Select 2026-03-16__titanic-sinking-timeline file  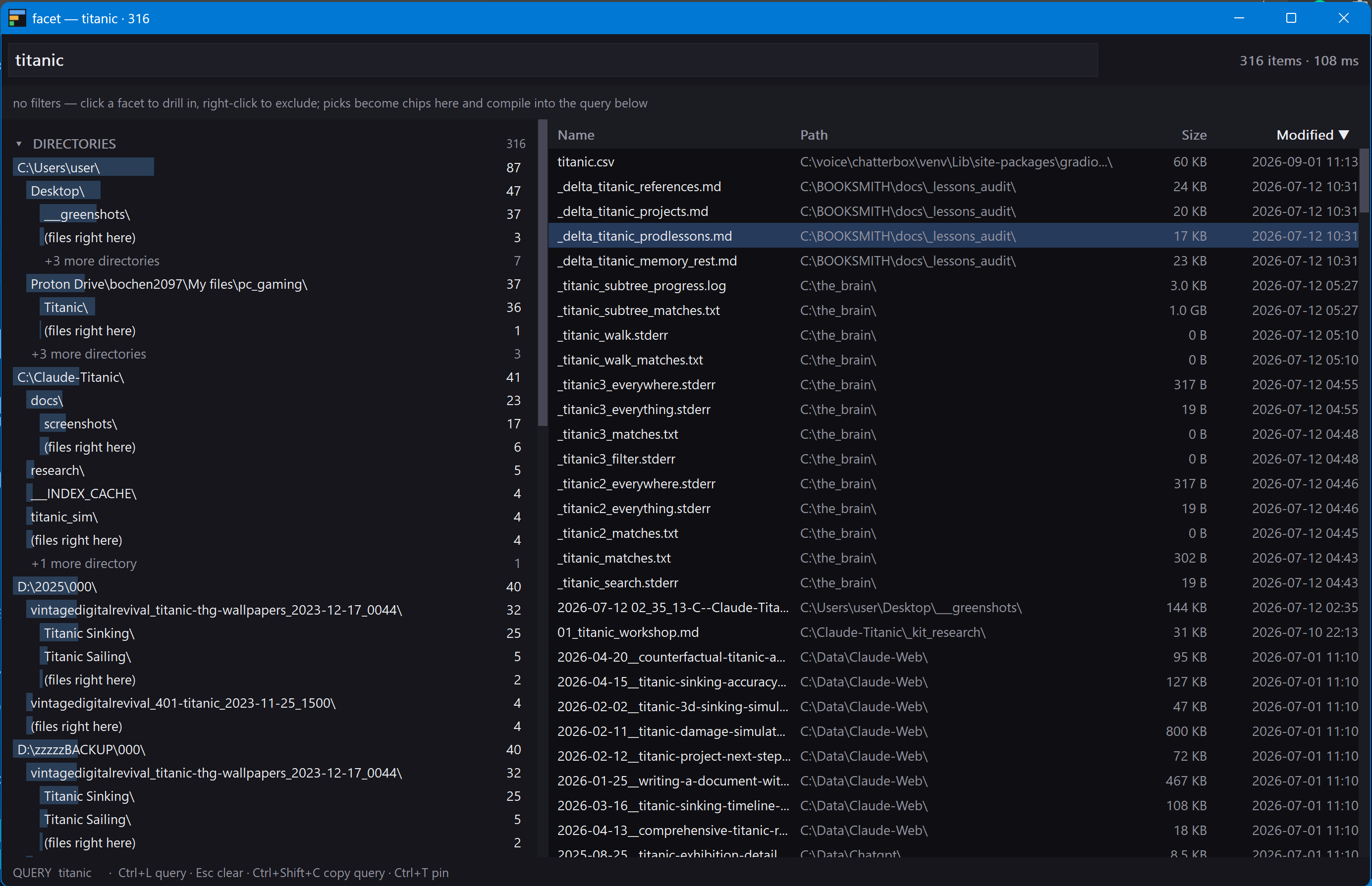point(954,805)
